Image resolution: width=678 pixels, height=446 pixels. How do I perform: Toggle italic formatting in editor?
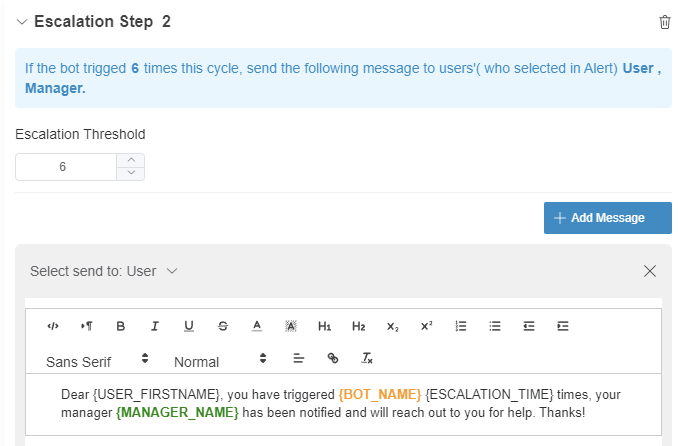click(154, 326)
